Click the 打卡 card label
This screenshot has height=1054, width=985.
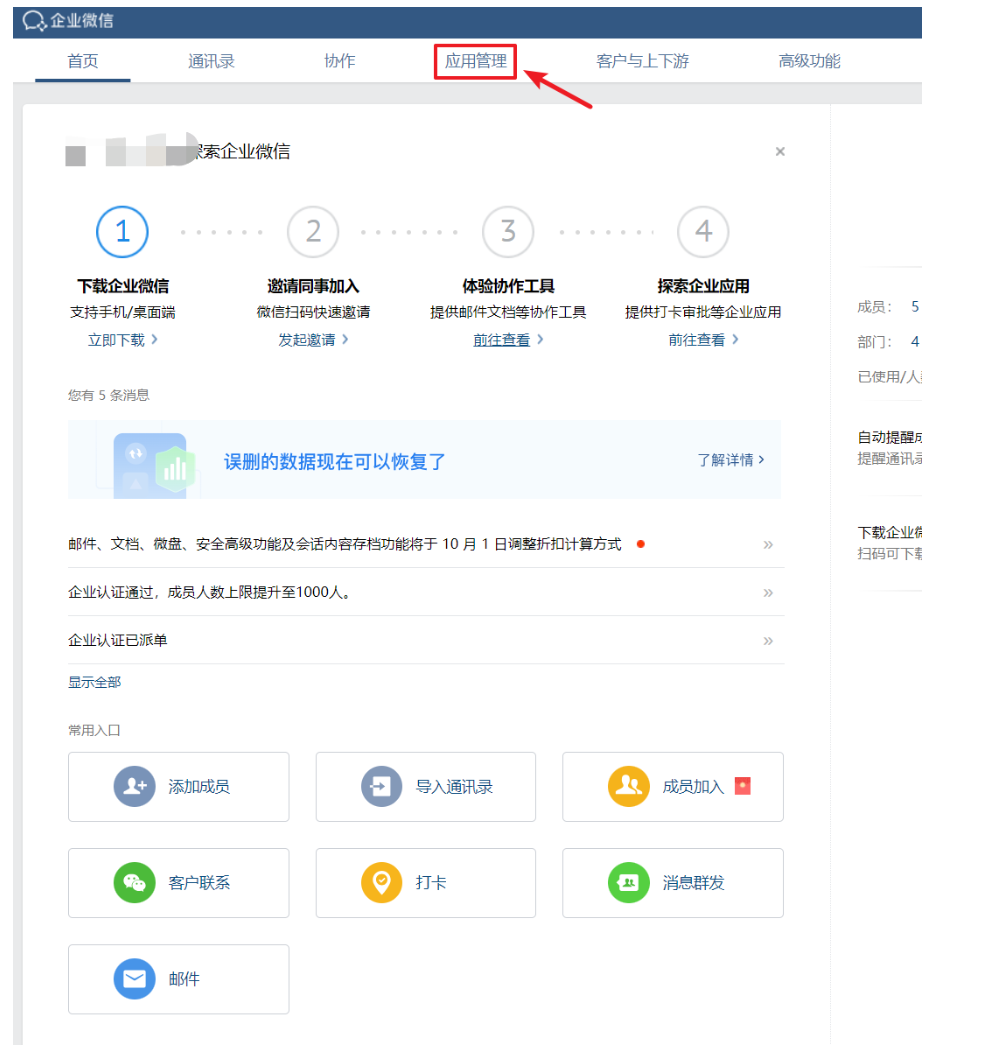click(x=431, y=883)
